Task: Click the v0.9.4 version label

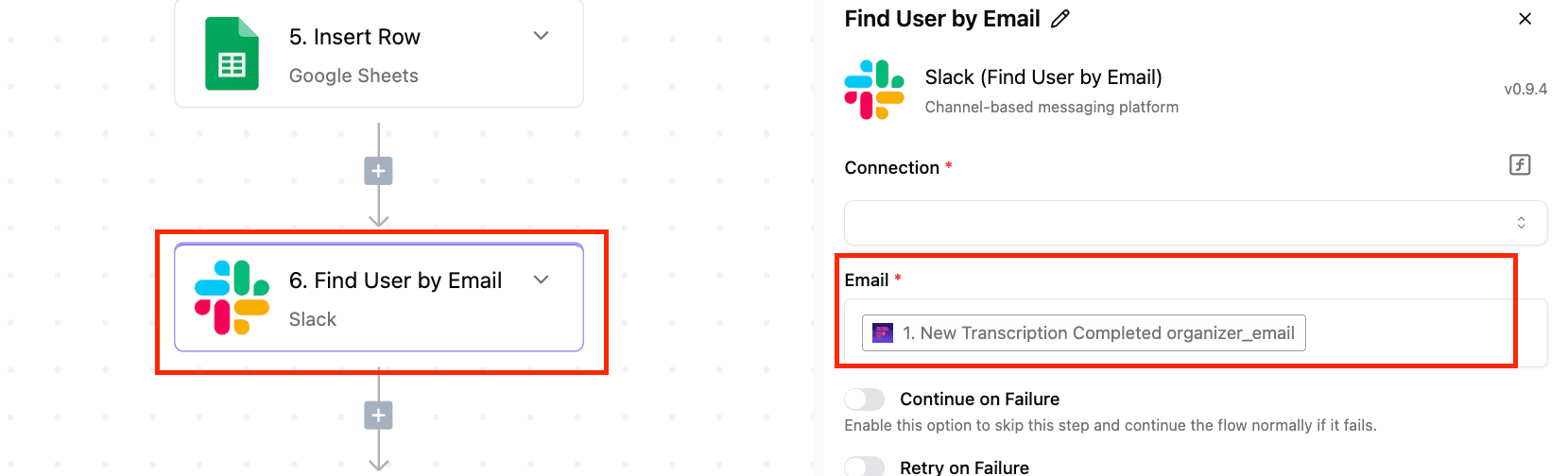Action: point(1525,90)
